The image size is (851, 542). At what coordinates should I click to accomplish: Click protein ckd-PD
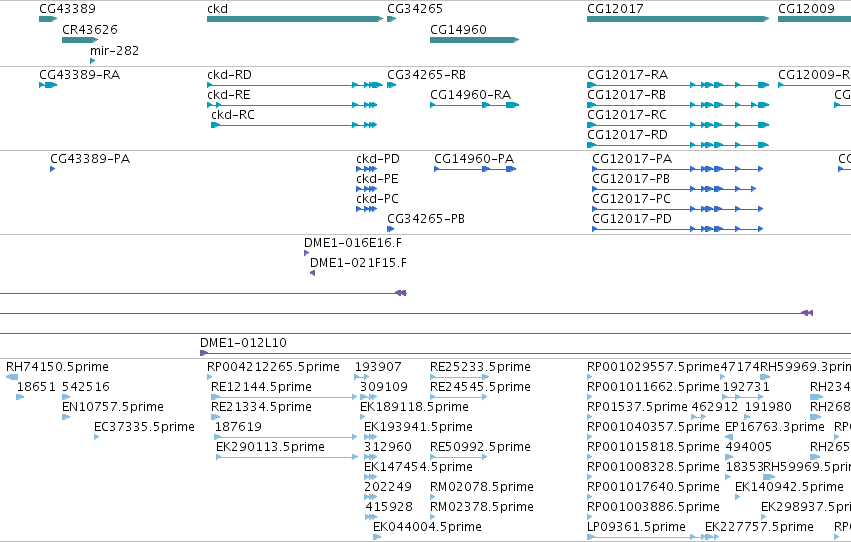click(366, 169)
